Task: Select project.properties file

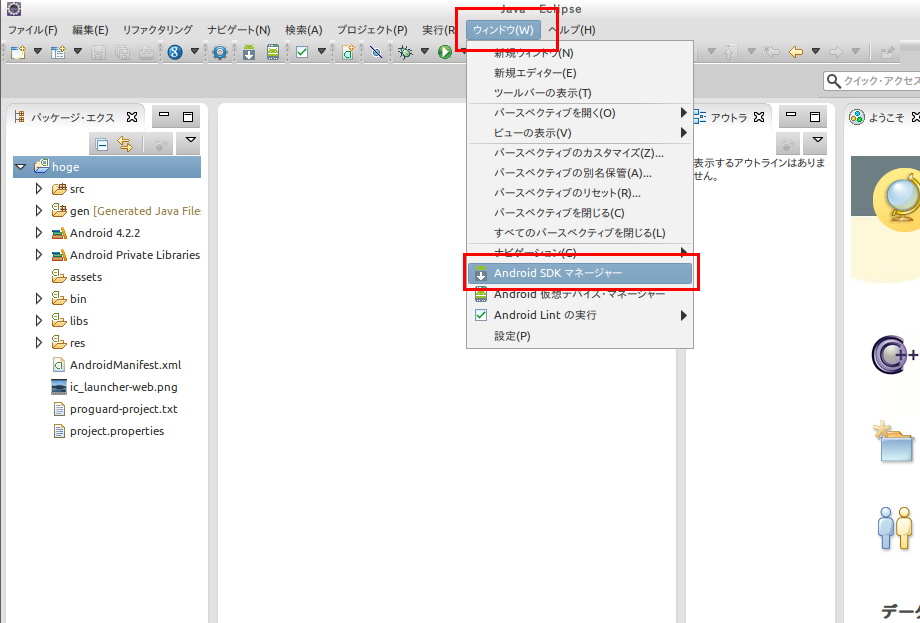Action: pyautogui.click(x=109, y=431)
